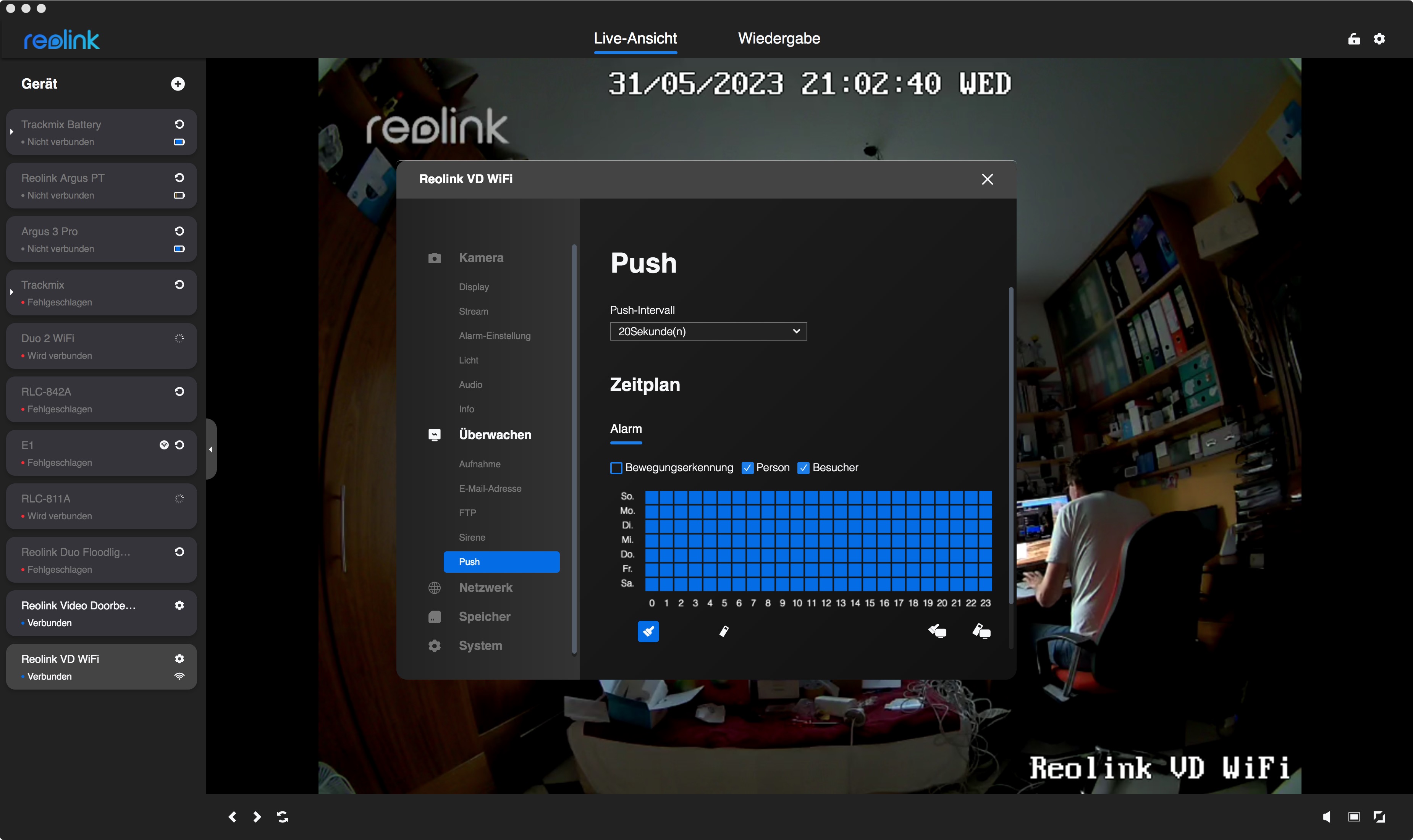The image size is (1413, 840).
Task: Uncheck the Besucher checkbox
Action: coord(803,468)
